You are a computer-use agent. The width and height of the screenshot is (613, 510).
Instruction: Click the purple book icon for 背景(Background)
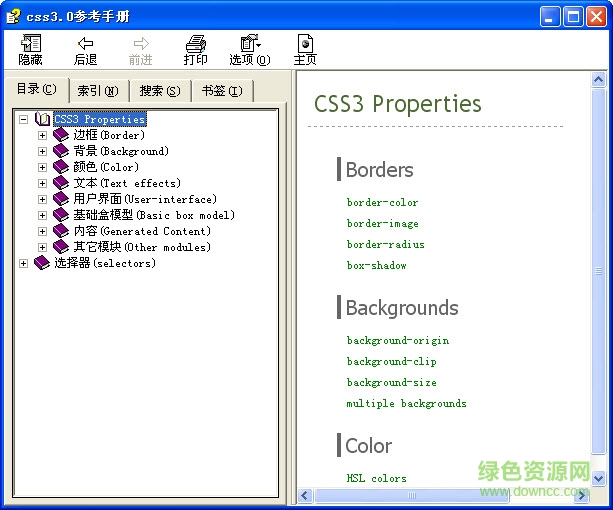pos(61,151)
